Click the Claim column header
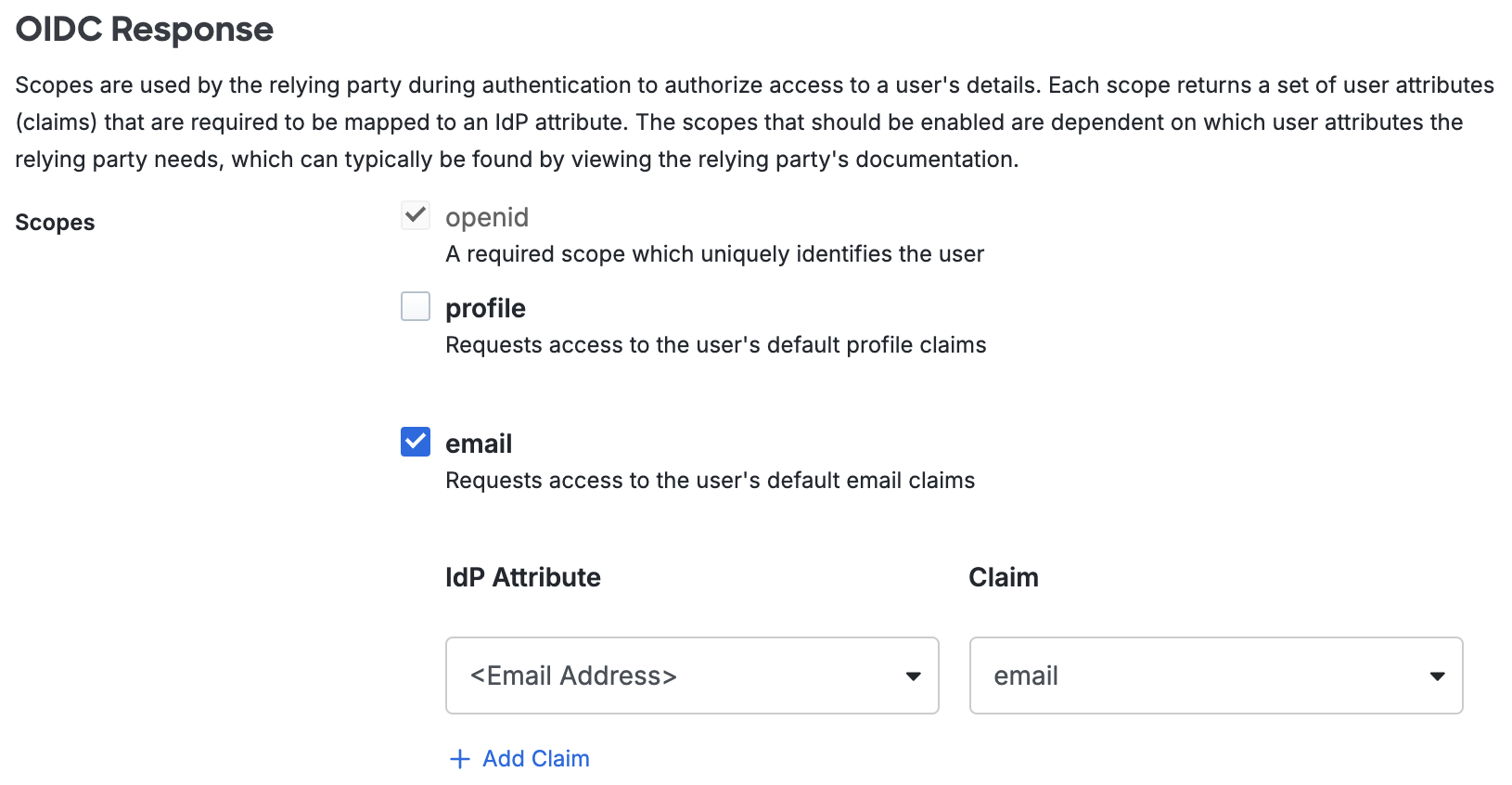Viewport: 1512px width, 785px height. (x=1004, y=577)
